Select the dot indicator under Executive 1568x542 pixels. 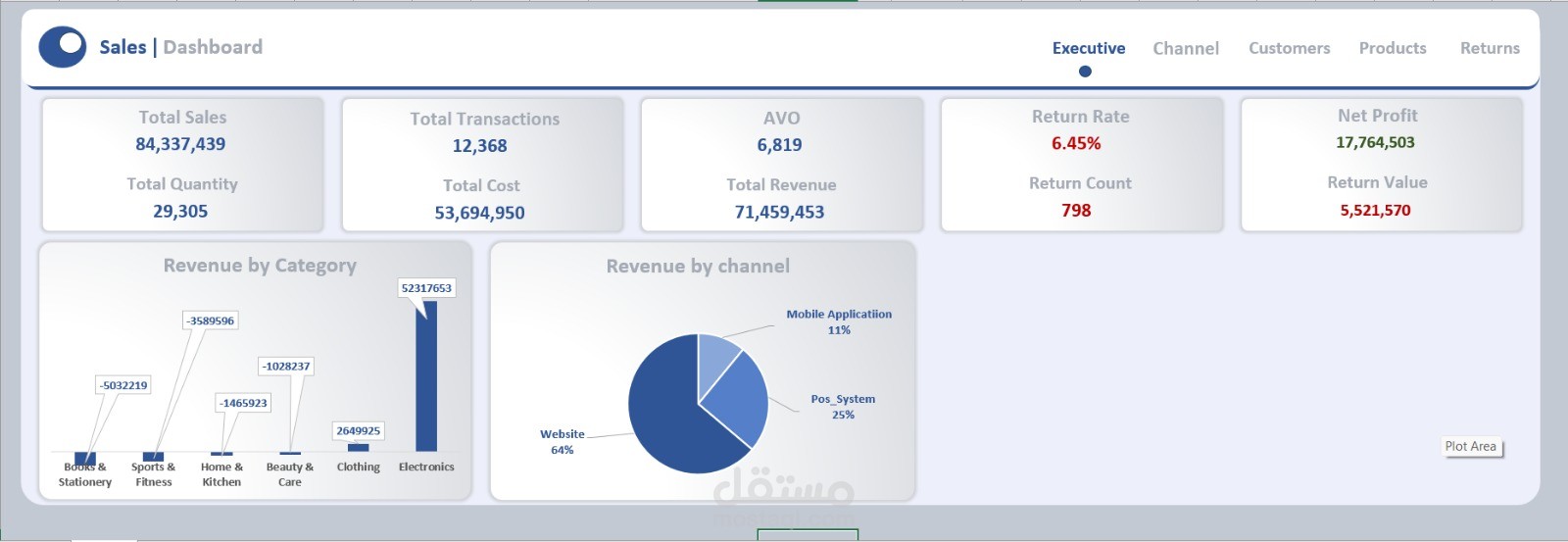click(1085, 71)
